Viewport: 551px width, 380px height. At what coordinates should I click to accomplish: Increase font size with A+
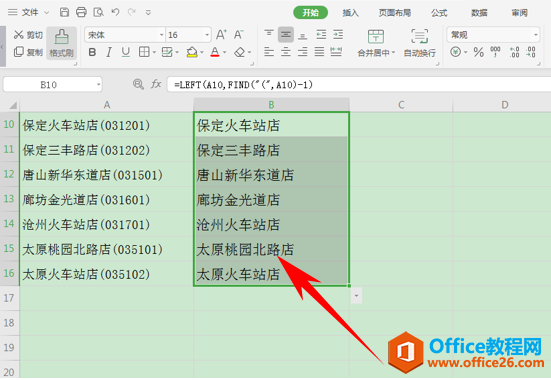(x=221, y=35)
